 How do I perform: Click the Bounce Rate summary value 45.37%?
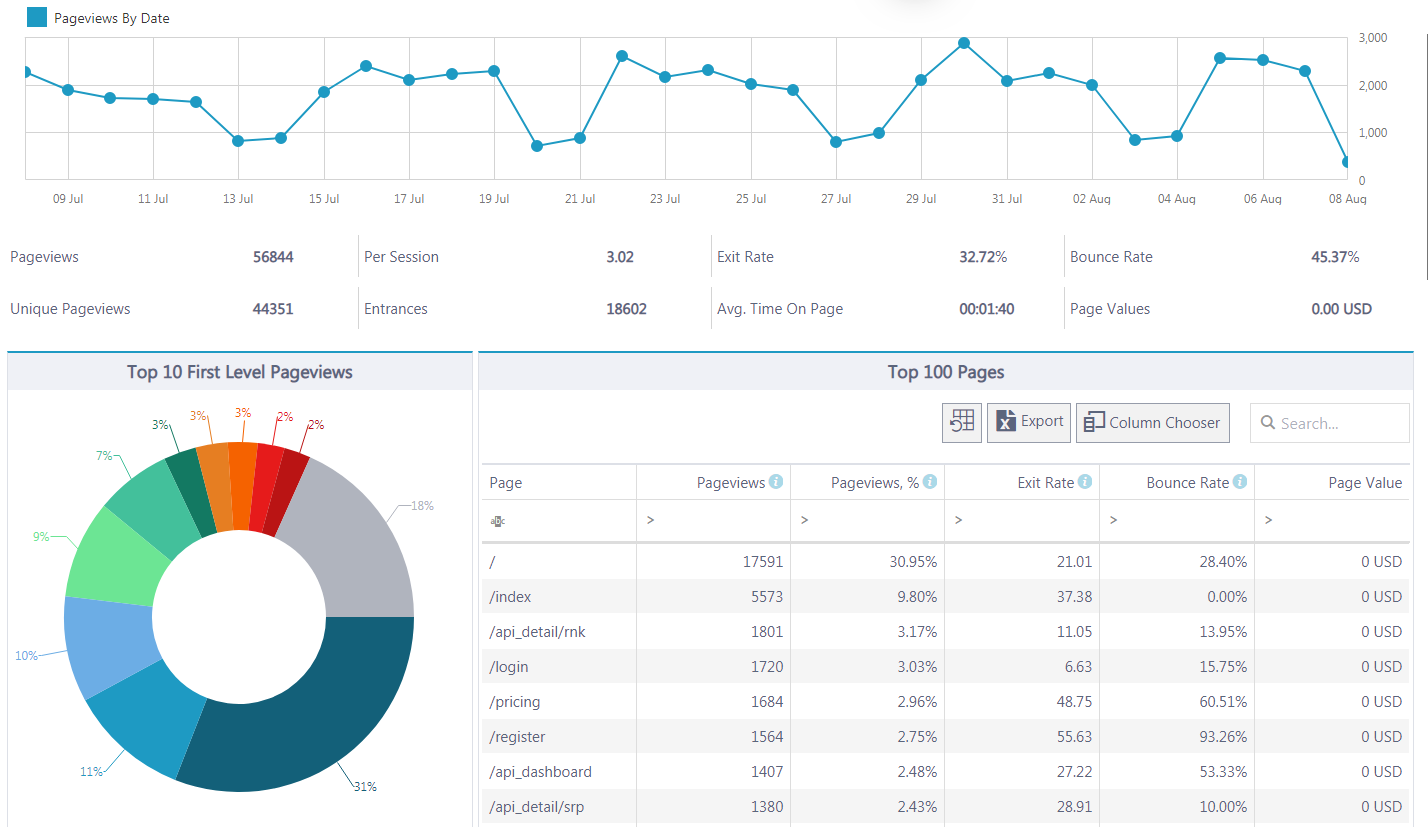tap(1335, 257)
